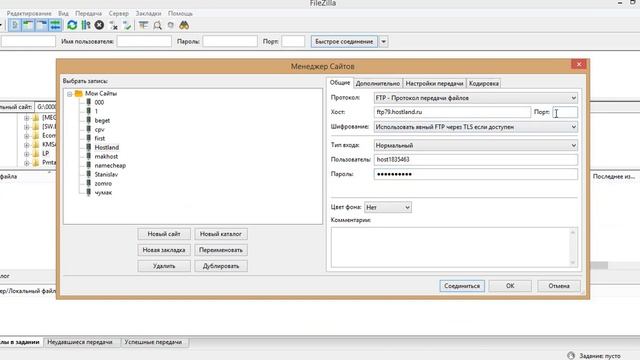
Task: Click the process queue toolbar icon
Action: [86, 25]
